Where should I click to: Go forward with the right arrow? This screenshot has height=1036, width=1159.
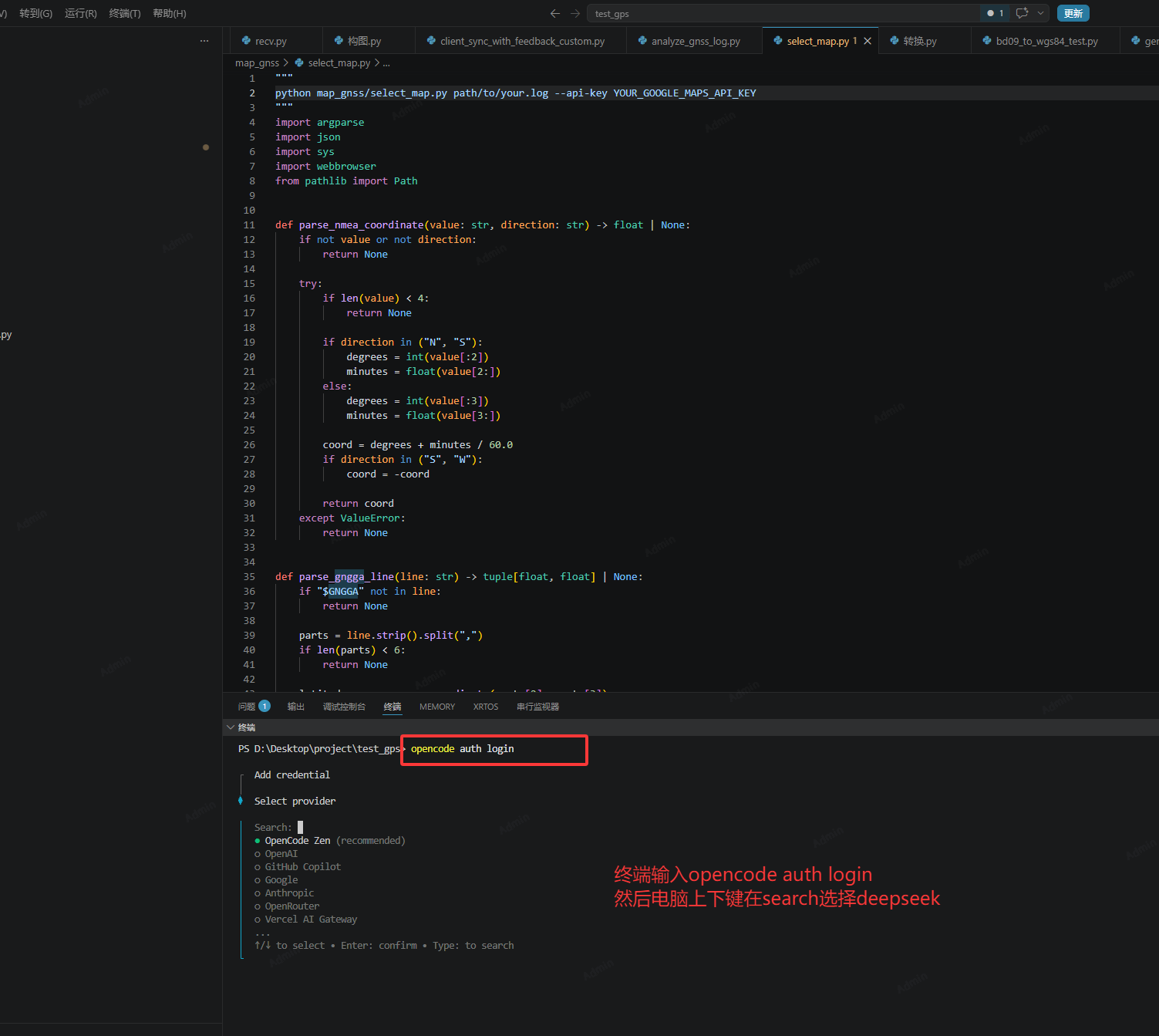coord(574,13)
